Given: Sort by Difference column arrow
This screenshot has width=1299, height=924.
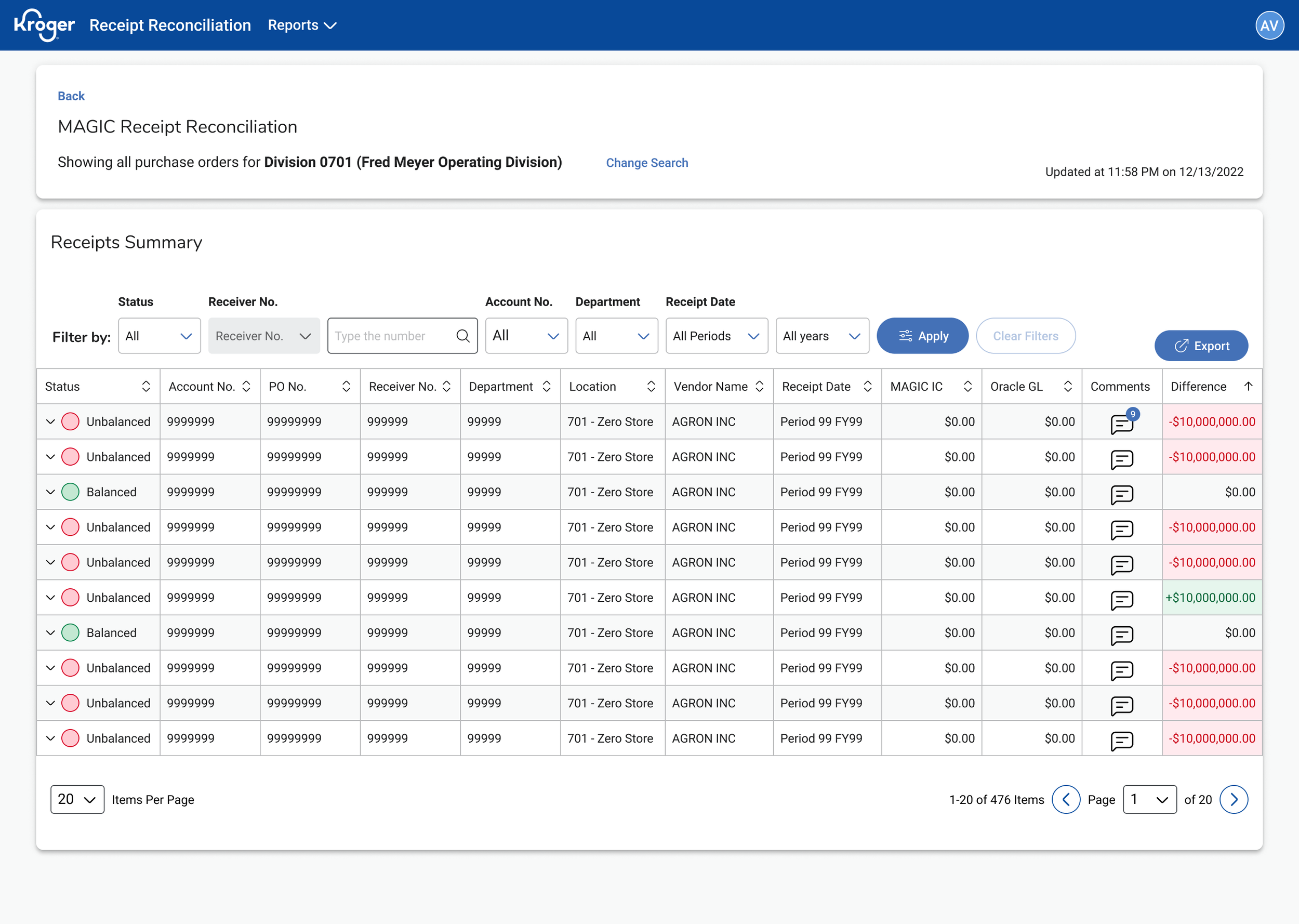Looking at the screenshot, I should (x=1248, y=386).
